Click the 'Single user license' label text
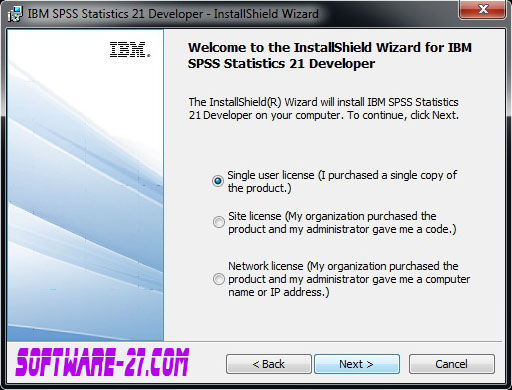The height and width of the screenshot is (390, 512). pos(342,182)
